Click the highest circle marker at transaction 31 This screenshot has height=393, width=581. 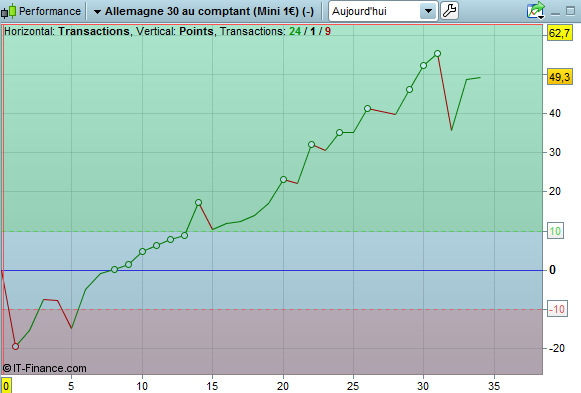(438, 54)
